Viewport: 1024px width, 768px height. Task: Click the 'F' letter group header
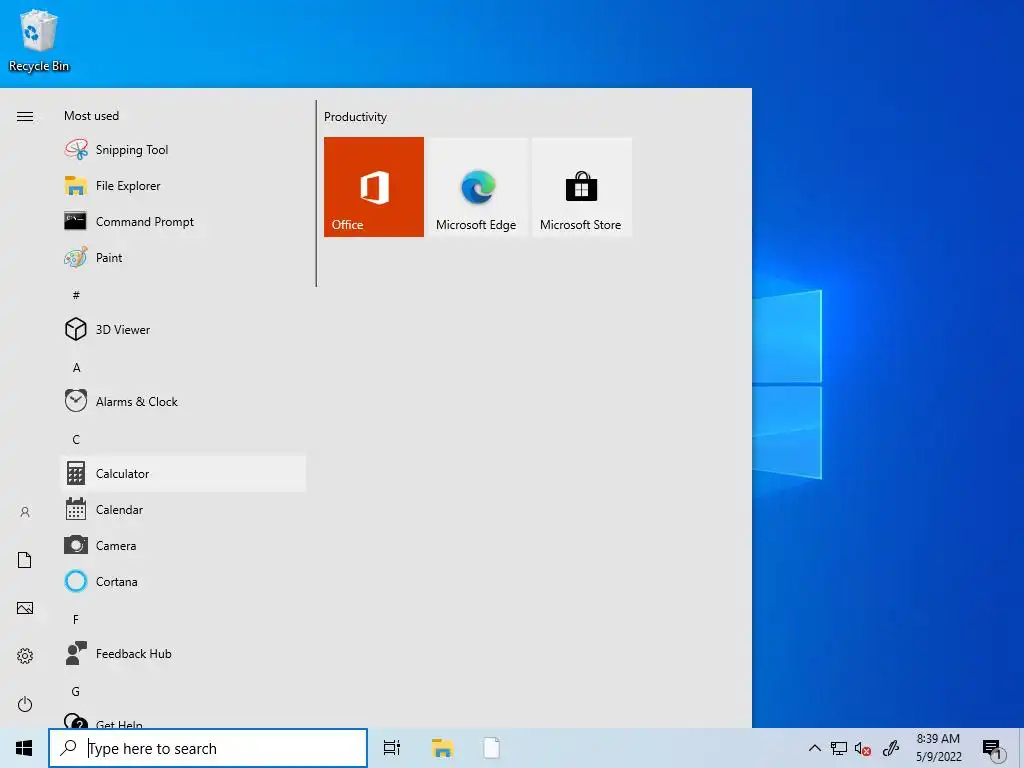[76, 619]
